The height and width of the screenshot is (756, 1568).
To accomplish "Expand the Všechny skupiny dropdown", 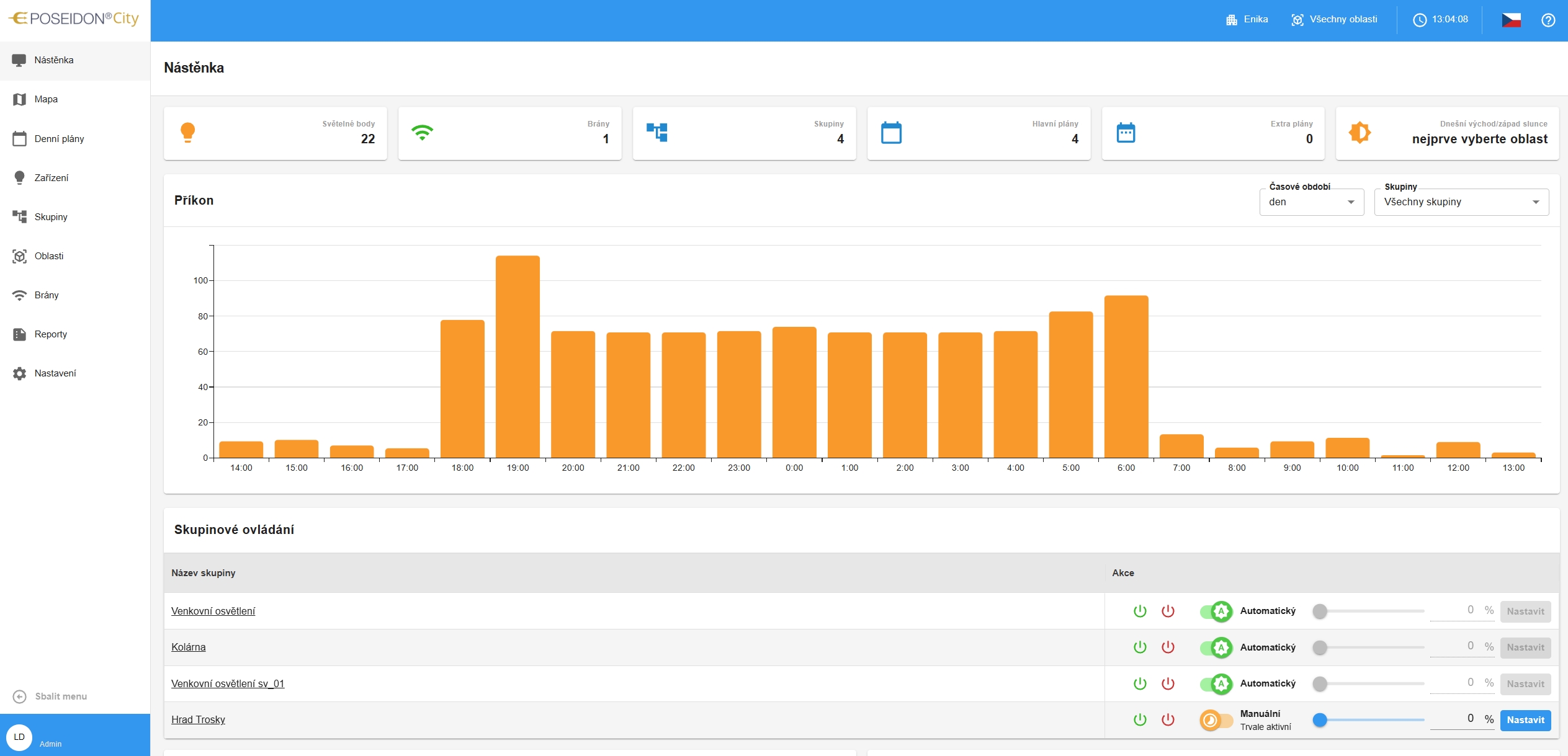I will point(1461,202).
